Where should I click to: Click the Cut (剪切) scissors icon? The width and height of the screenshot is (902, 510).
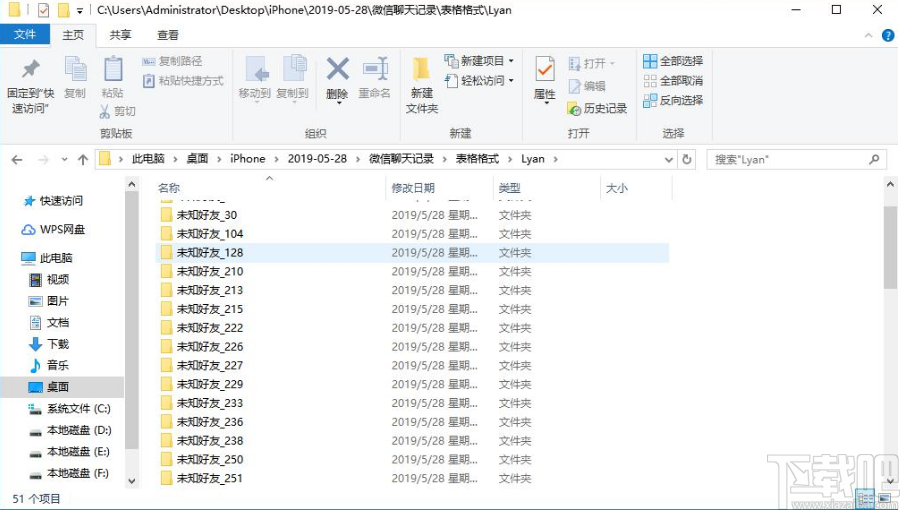coord(105,111)
